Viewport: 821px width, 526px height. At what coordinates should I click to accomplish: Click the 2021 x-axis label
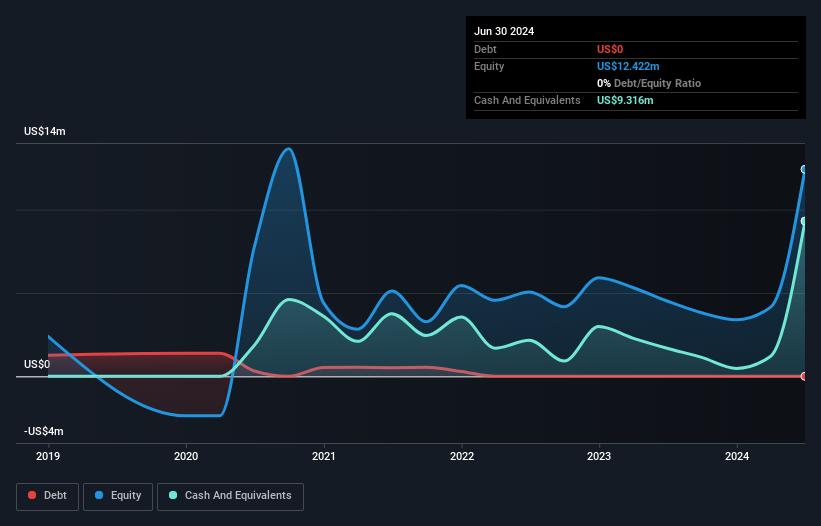[324, 456]
